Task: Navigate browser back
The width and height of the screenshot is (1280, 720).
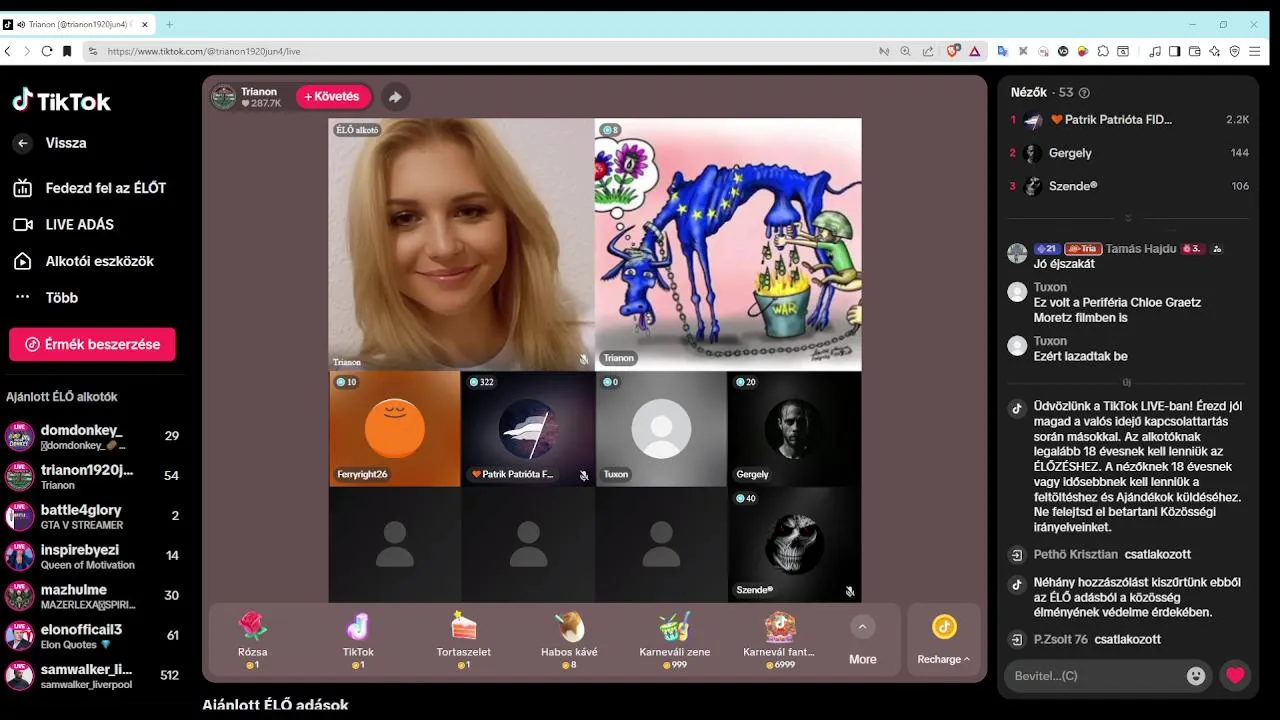Action: point(8,51)
